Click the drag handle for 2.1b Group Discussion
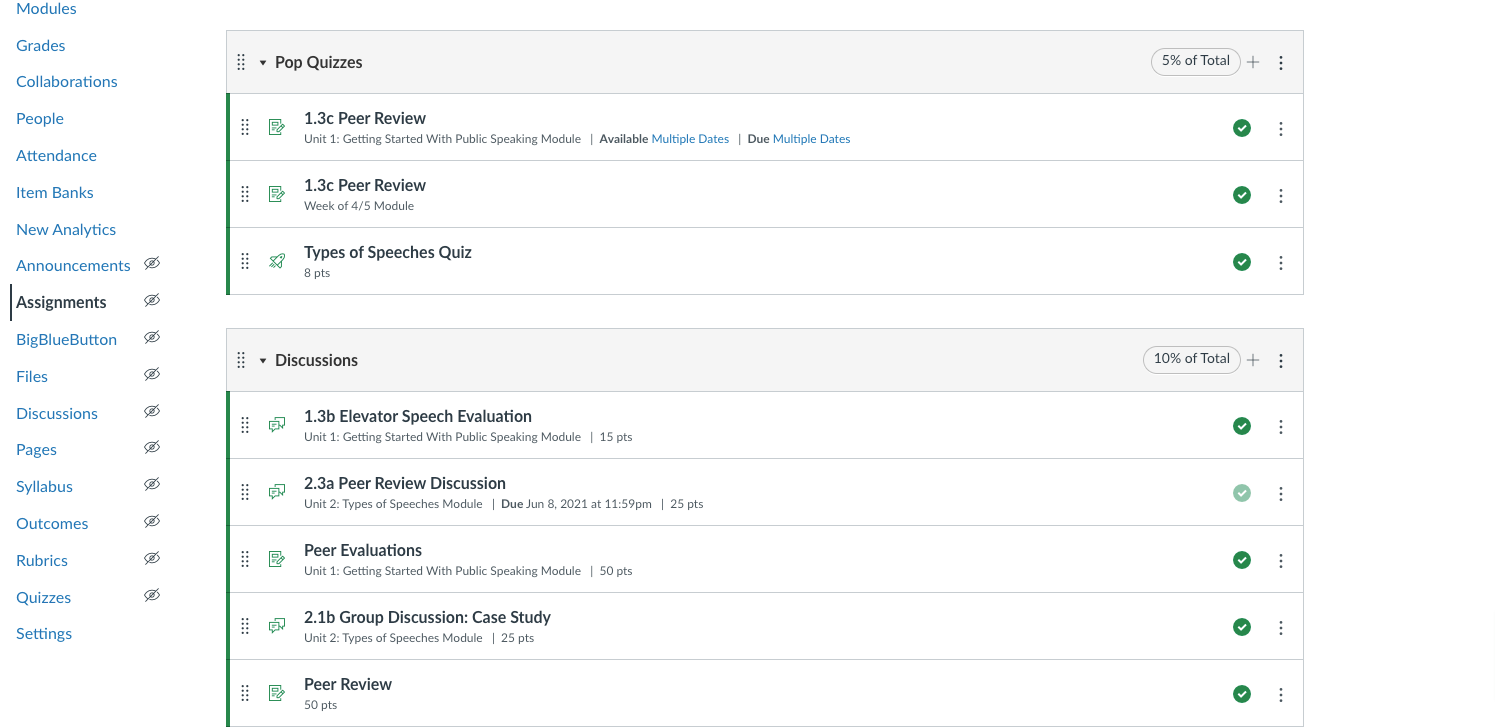 pyautogui.click(x=245, y=627)
